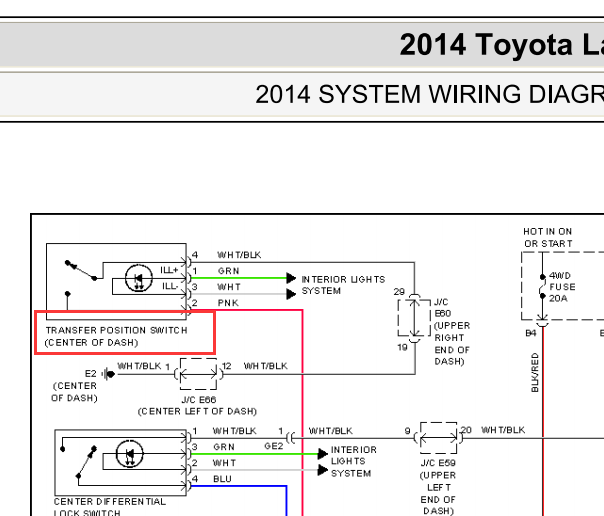Click the CENTER LEFT OF DASH text
The width and height of the screenshot is (604, 516).
point(197,412)
